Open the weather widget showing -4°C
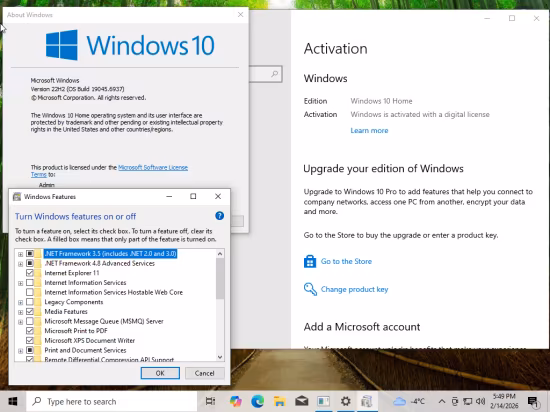The height and width of the screenshot is (412, 550). (x=409, y=401)
